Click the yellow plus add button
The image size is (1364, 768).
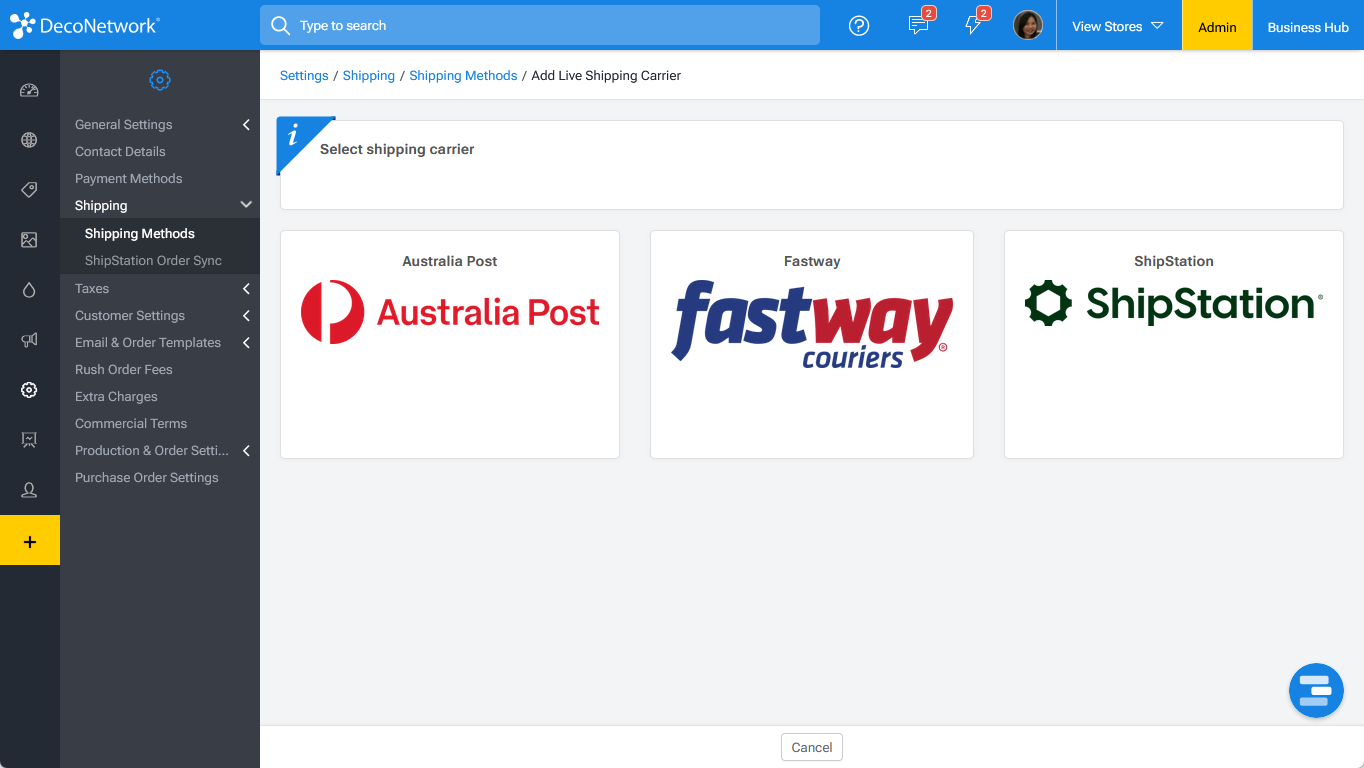[x=30, y=540]
